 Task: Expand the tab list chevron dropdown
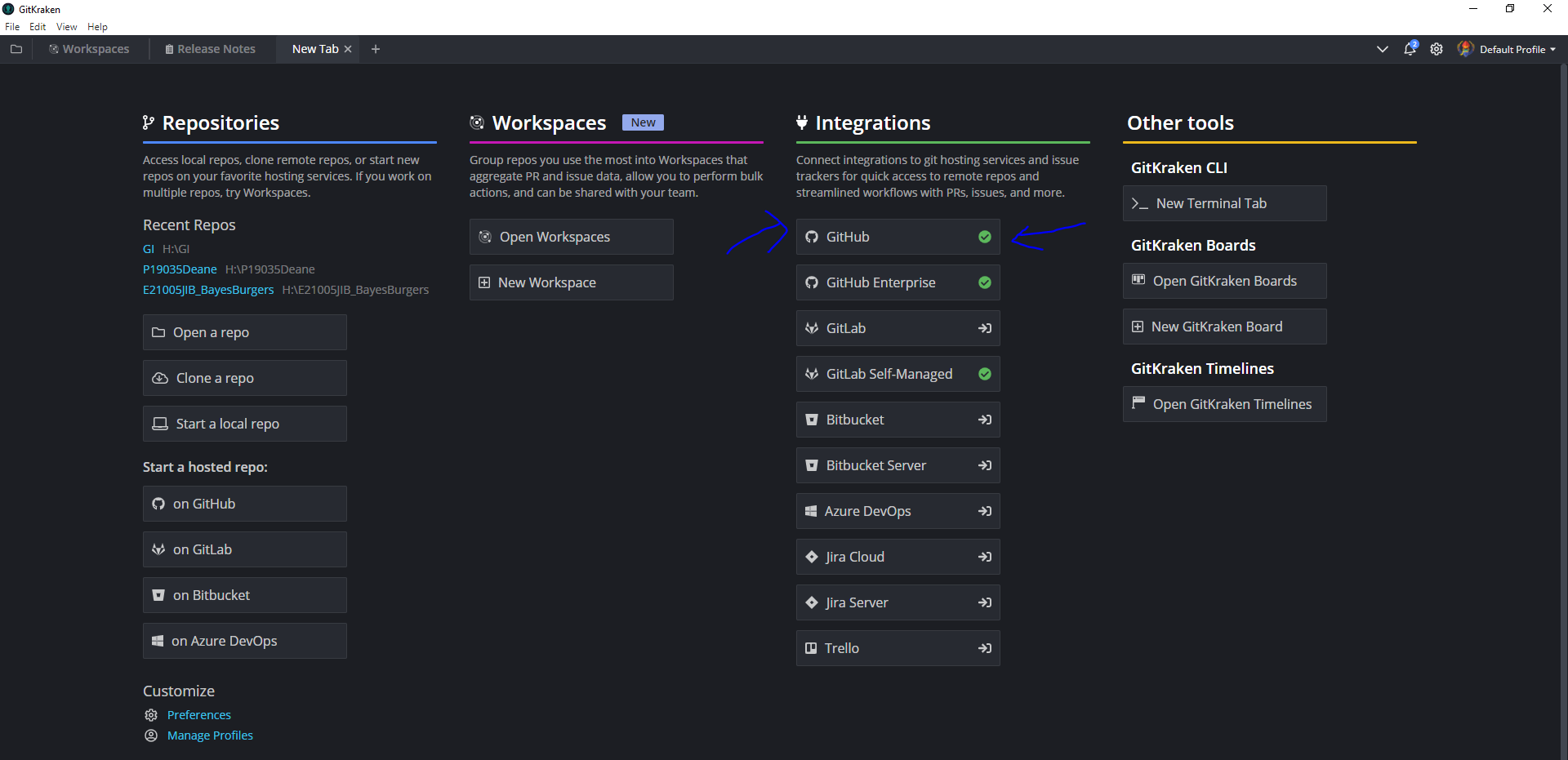tap(1382, 49)
